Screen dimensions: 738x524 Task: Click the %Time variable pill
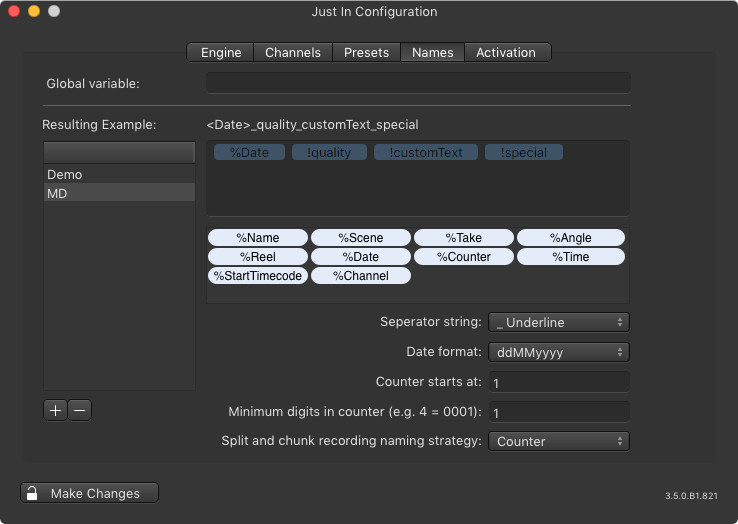click(x=571, y=256)
